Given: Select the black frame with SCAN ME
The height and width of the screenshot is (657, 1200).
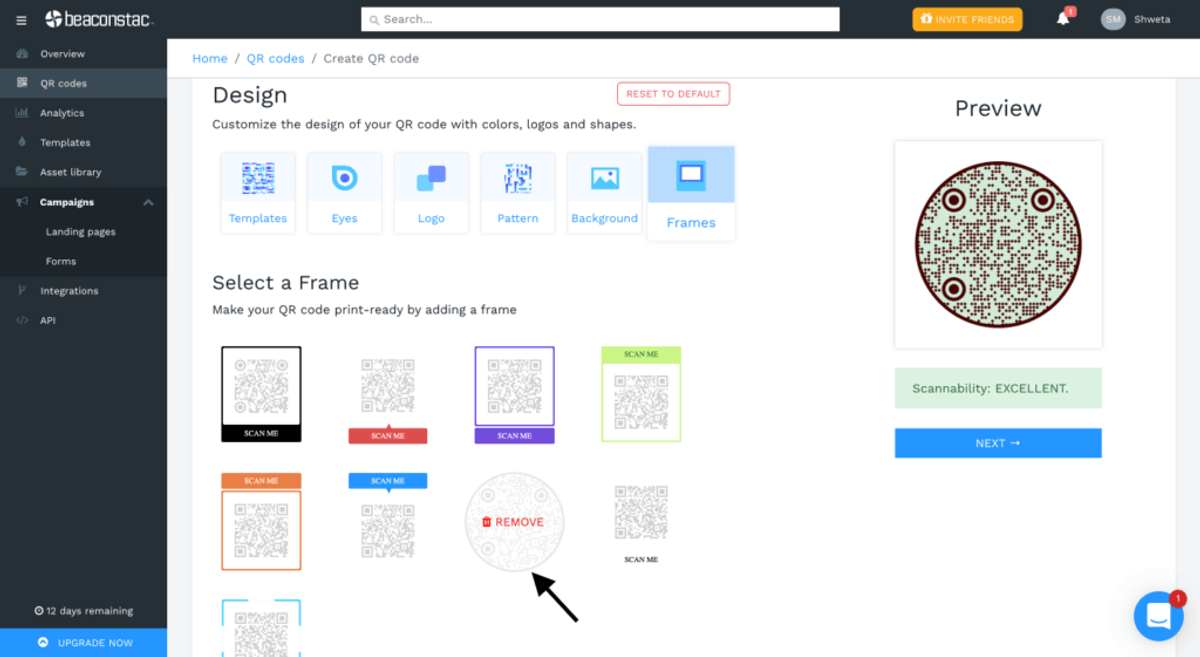Looking at the screenshot, I should pos(261,394).
